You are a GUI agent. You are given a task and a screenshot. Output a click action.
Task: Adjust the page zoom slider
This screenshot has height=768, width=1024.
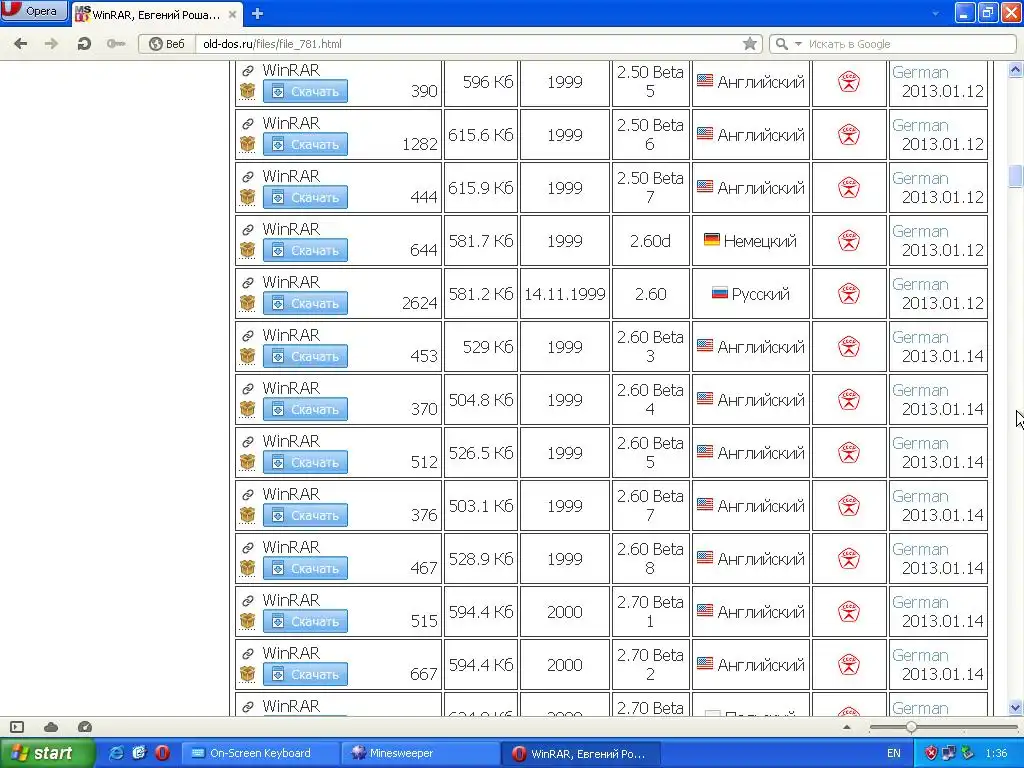click(x=911, y=727)
